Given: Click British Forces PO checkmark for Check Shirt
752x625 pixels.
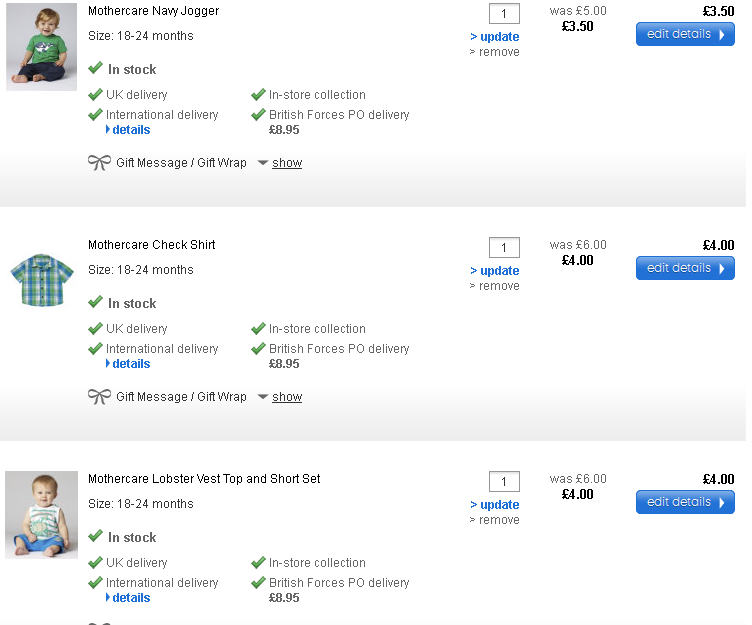Looking at the screenshot, I should [x=258, y=349].
